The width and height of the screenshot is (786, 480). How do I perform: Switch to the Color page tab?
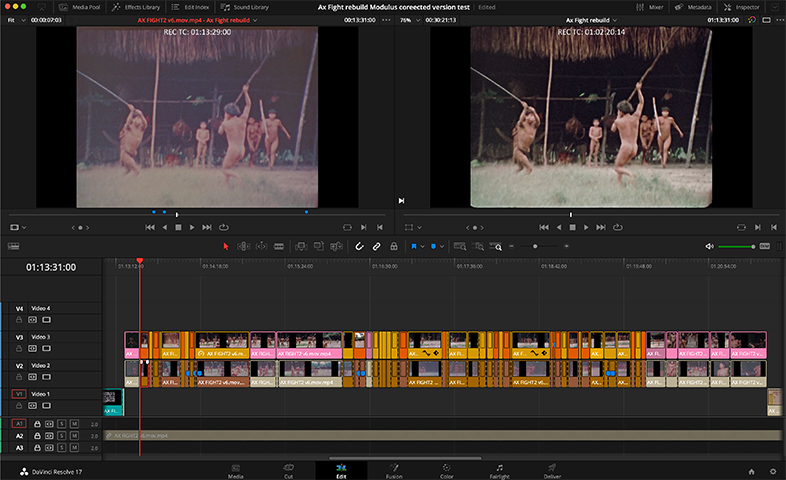[x=447, y=471]
